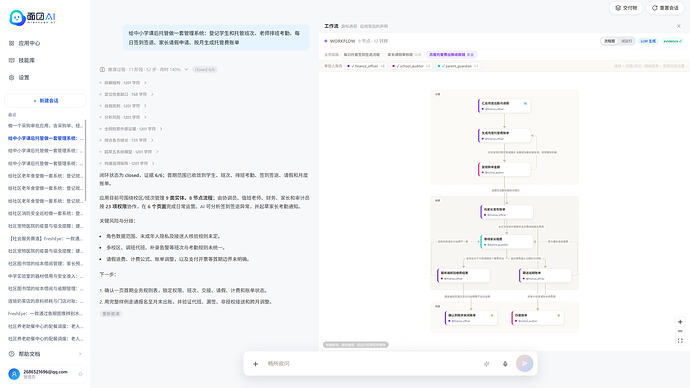Click the sidebar conversation list scrollbar
The height and width of the screenshot is (388, 690).
(85, 161)
